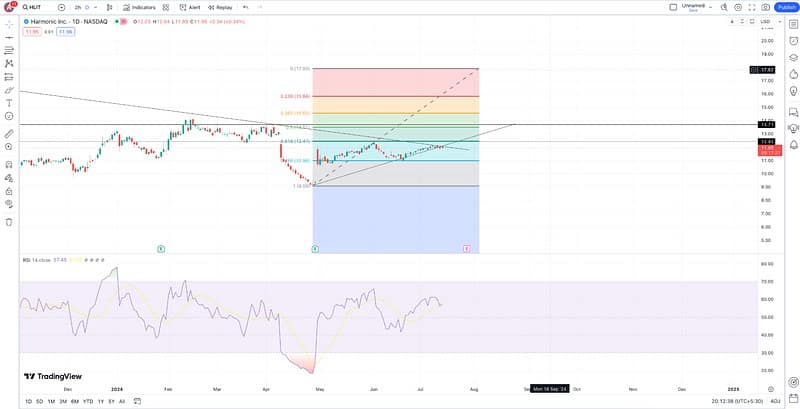Select the brush drawing tool
This screenshot has width=800, height=409.
pos(9,90)
